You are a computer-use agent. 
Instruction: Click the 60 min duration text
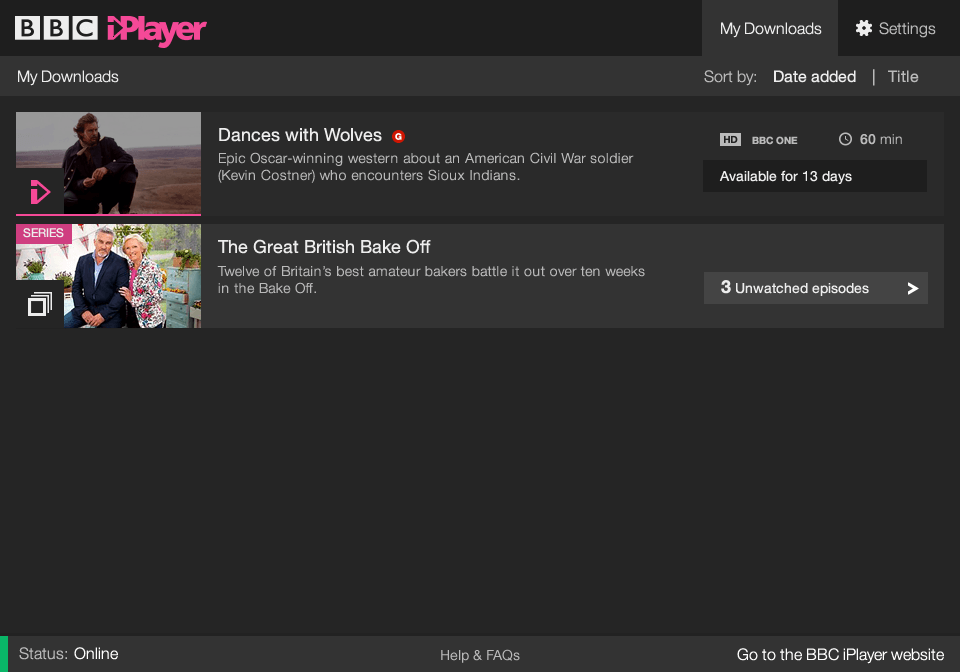881,139
